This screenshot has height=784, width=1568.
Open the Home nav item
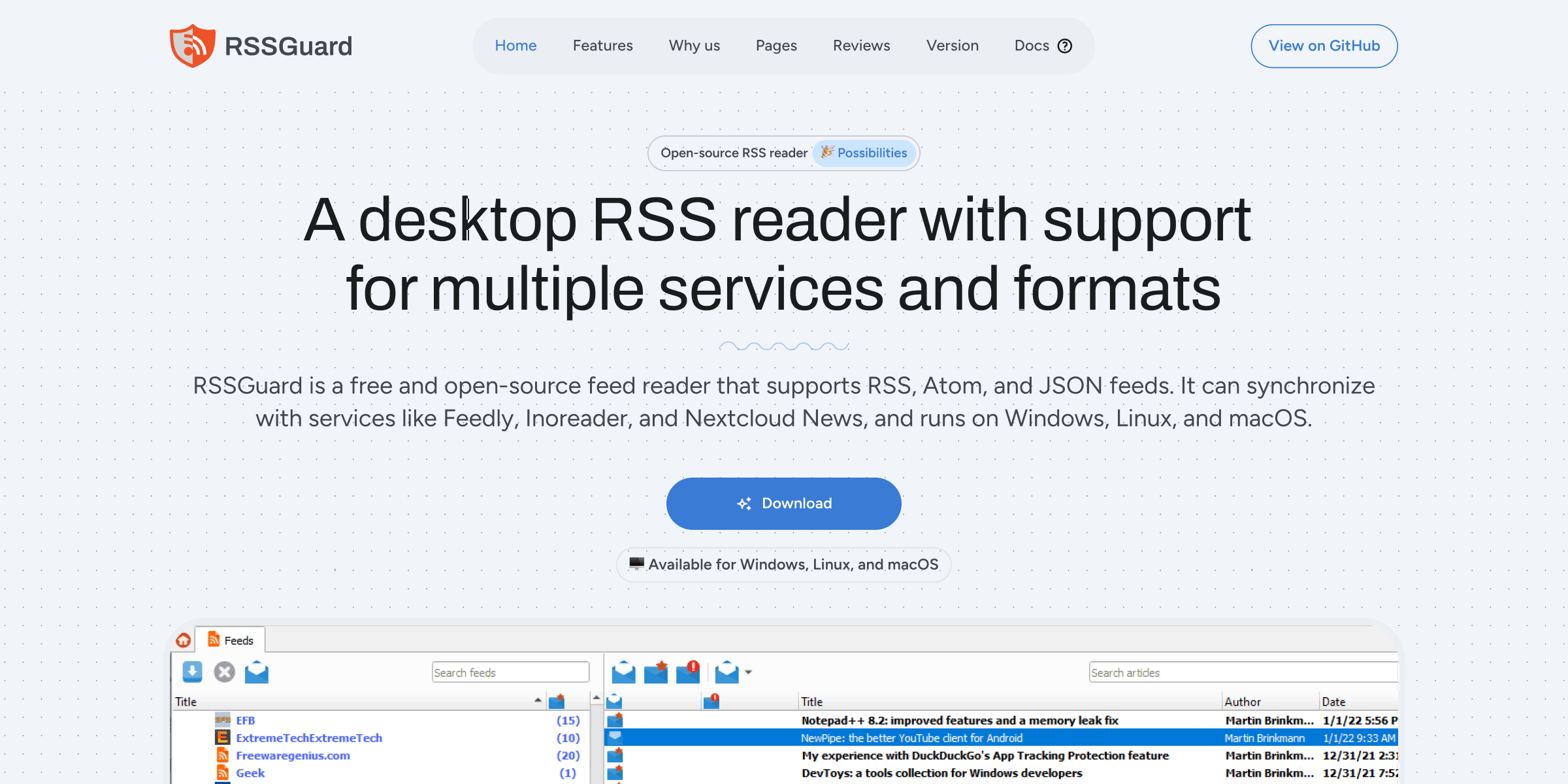[515, 46]
